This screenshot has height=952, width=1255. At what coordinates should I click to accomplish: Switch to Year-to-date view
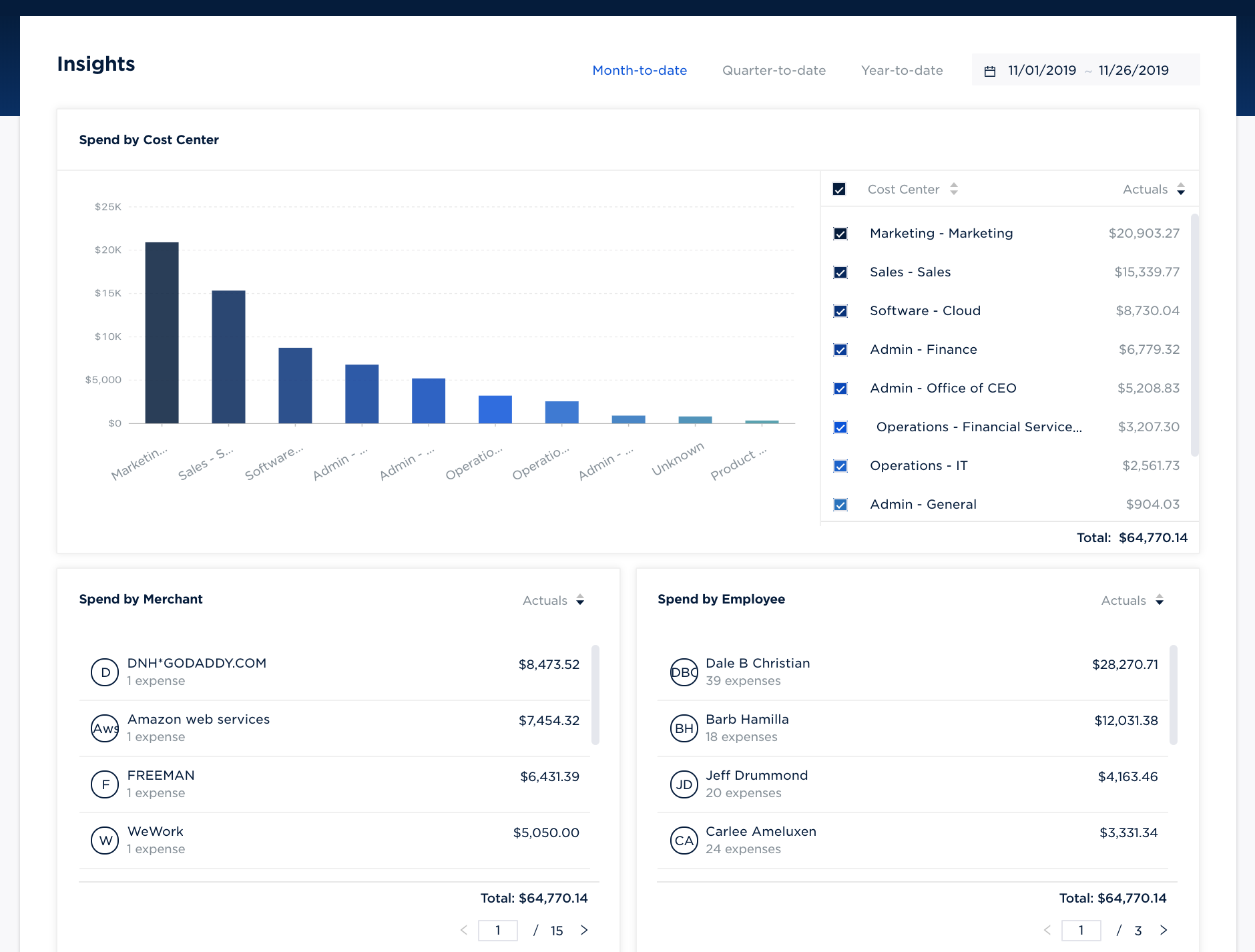click(x=902, y=71)
